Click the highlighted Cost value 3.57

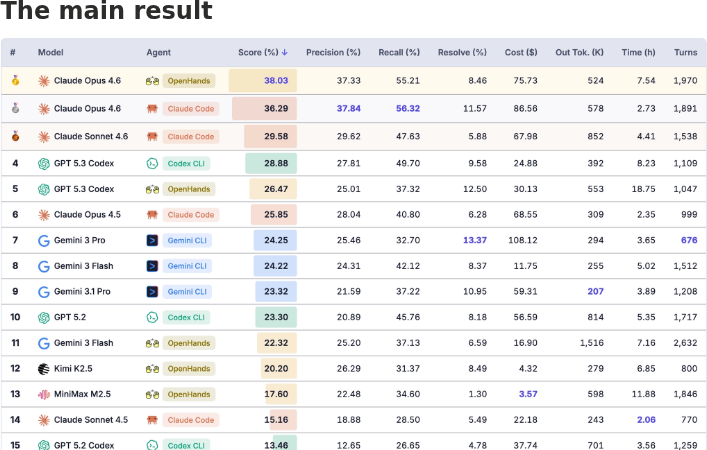(528, 394)
